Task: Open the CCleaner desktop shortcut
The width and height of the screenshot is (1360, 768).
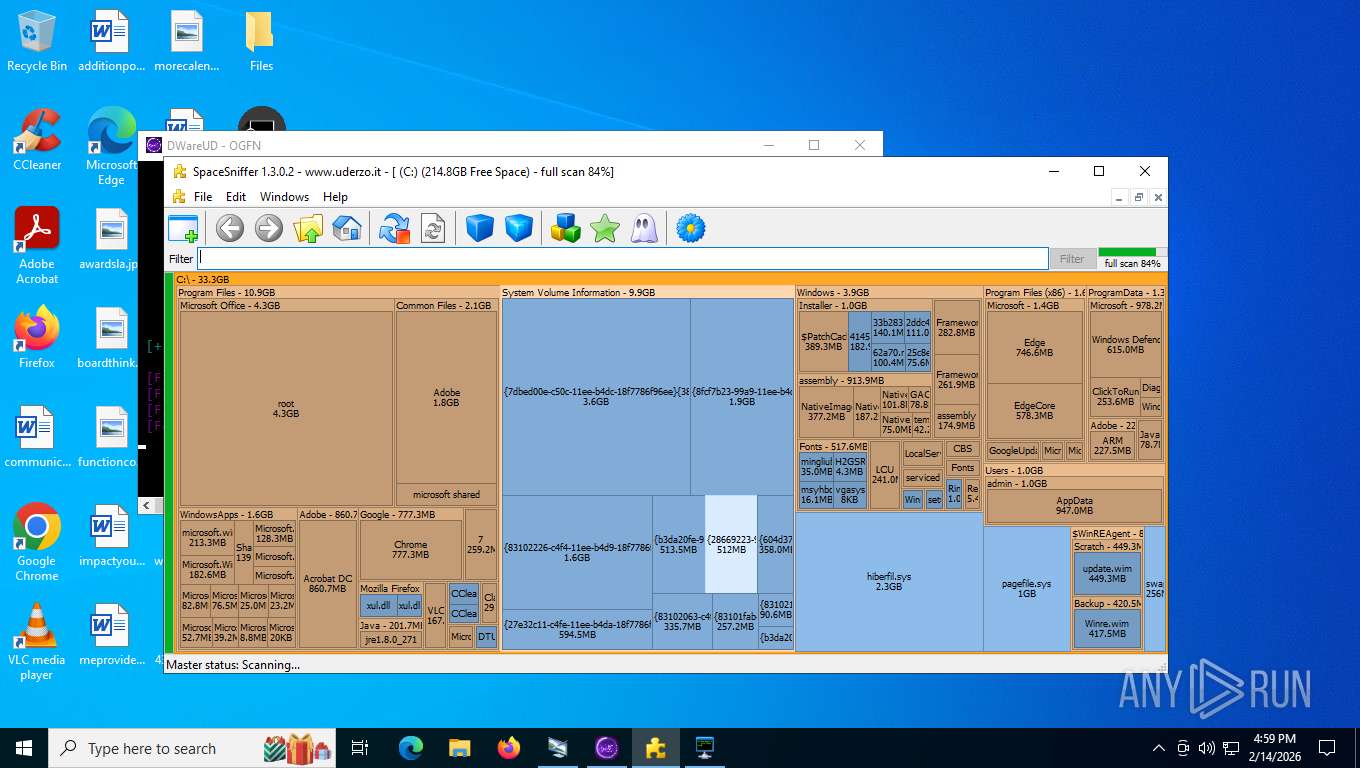Action: tap(37, 140)
